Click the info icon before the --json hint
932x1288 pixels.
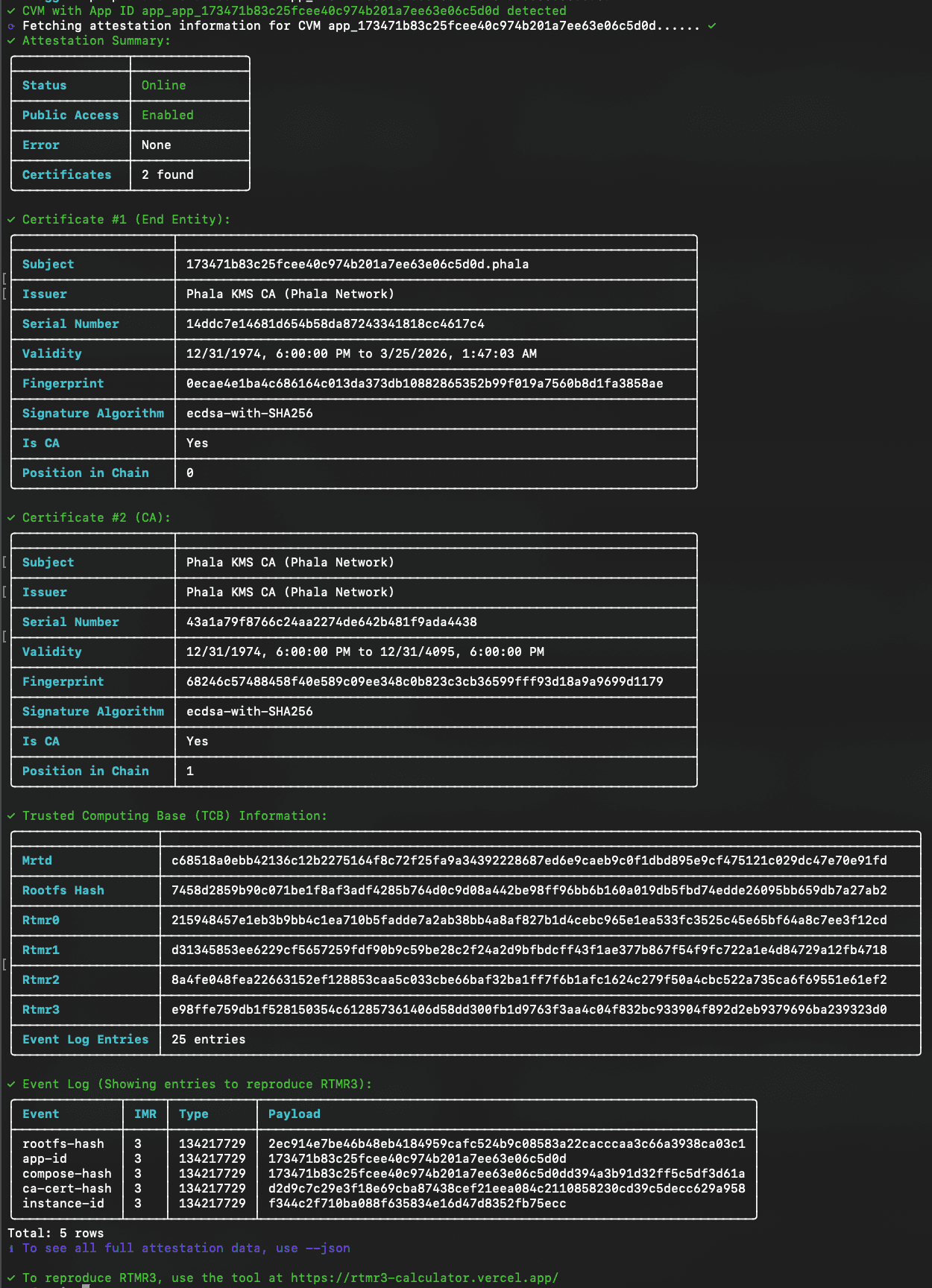coord(11,1248)
